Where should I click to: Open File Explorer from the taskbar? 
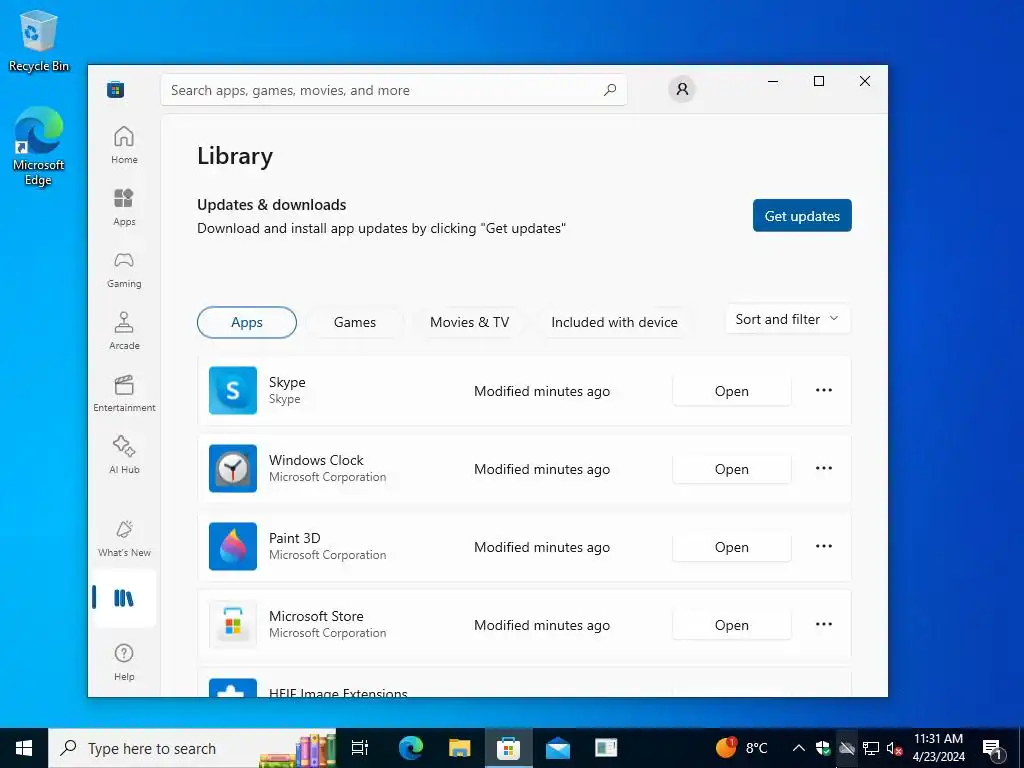[x=460, y=748]
